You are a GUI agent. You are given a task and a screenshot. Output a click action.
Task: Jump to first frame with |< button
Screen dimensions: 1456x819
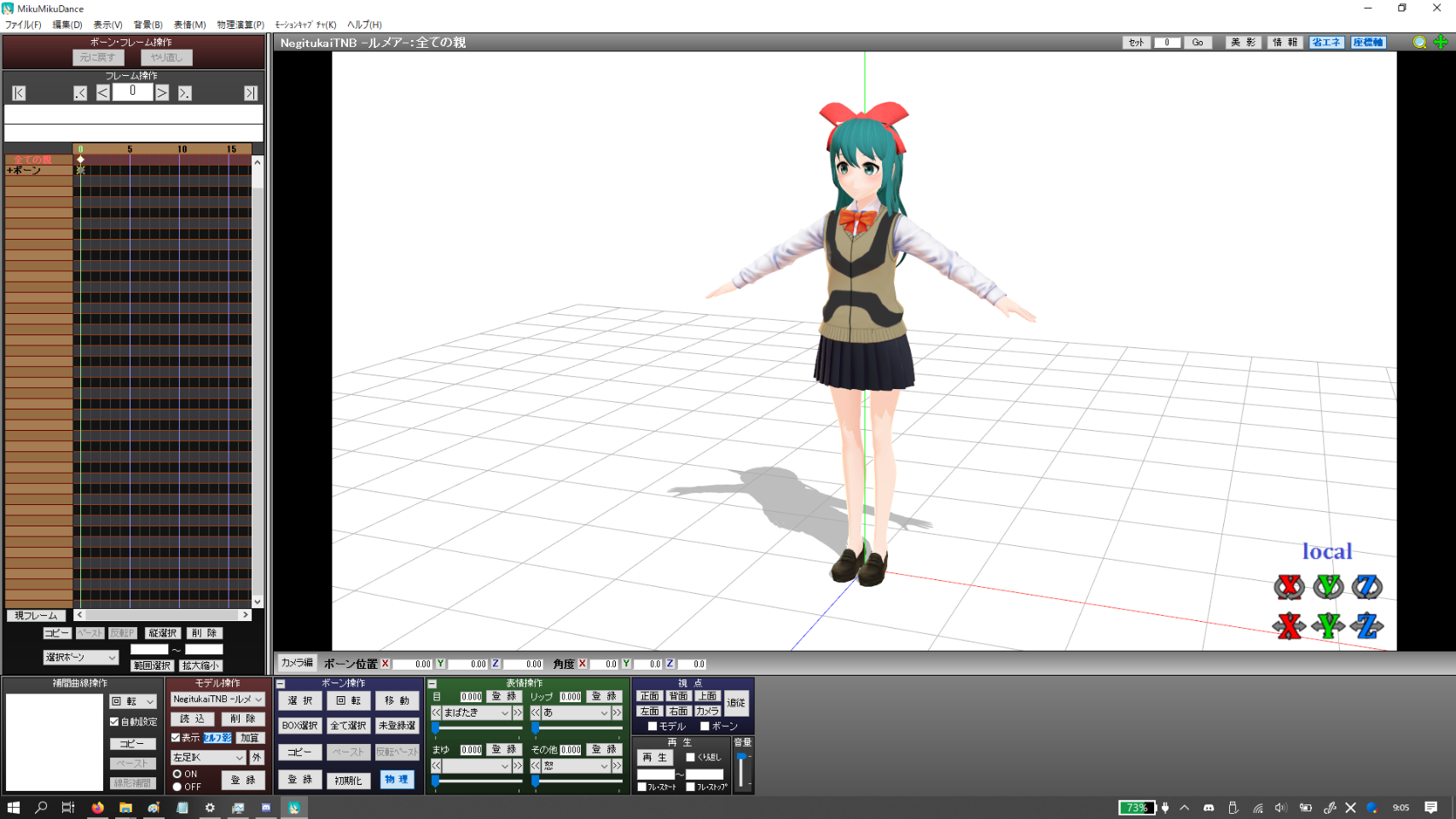pos(19,93)
